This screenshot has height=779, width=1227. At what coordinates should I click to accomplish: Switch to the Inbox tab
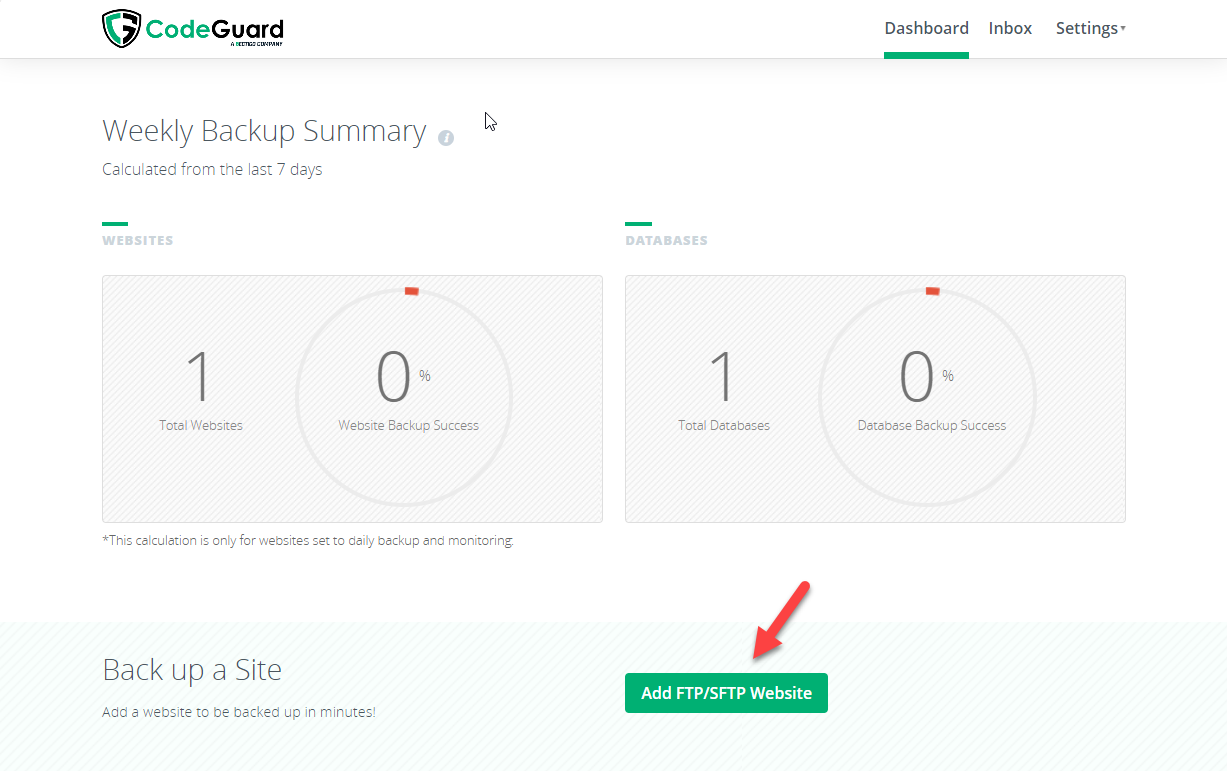point(1010,28)
